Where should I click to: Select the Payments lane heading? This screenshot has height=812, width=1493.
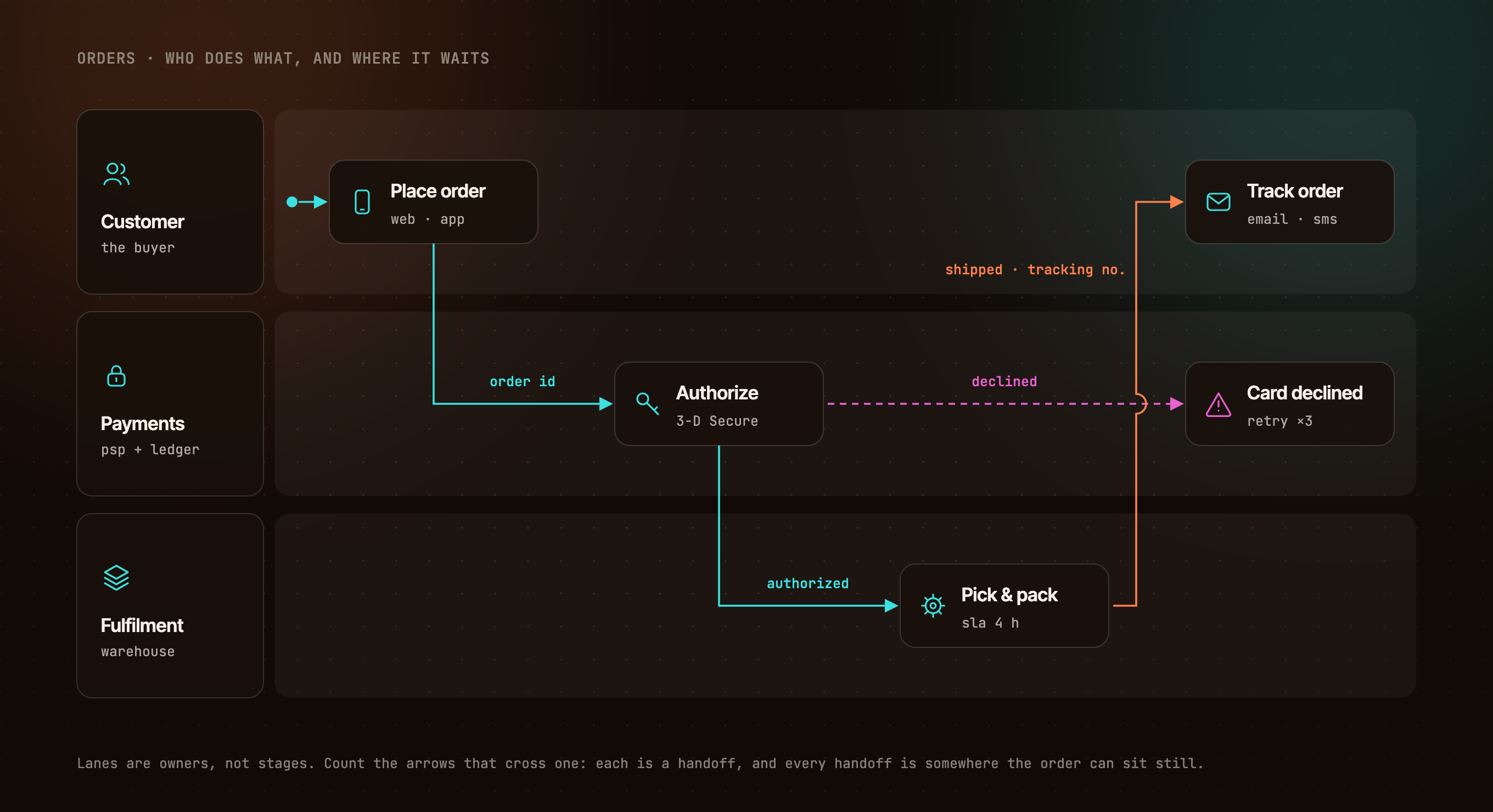(x=143, y=424)
